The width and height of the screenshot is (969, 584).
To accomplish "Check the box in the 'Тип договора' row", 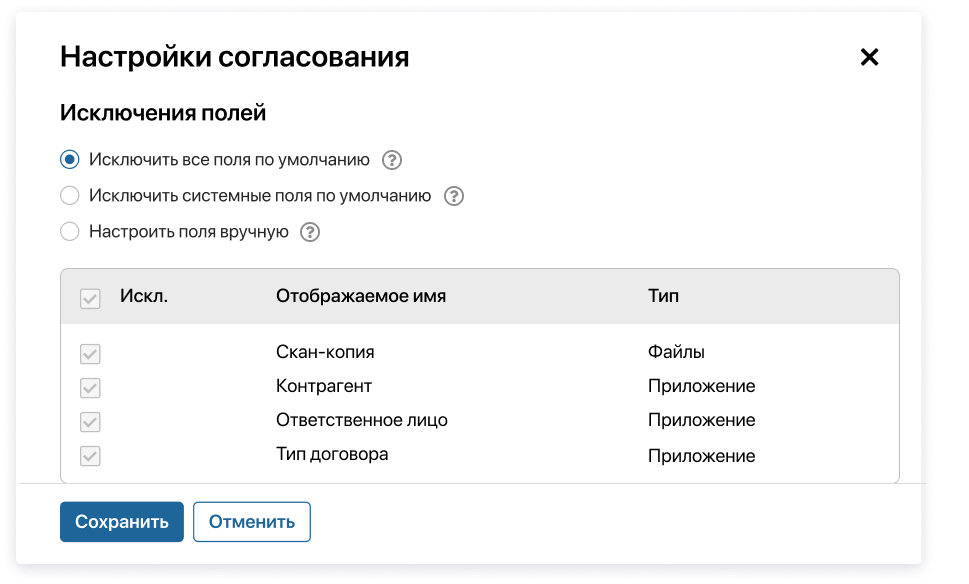I will (89, 455).
